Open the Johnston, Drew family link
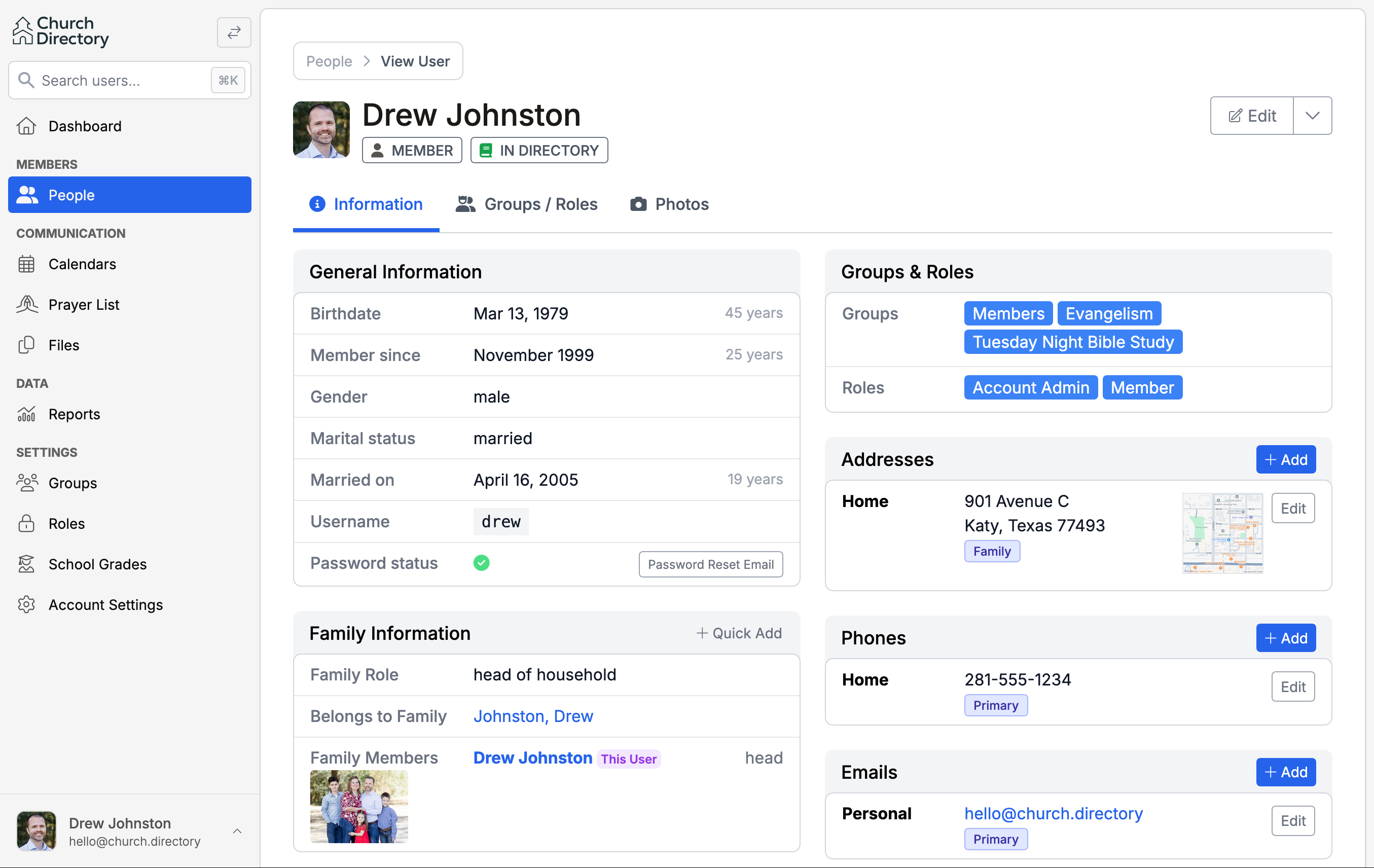Image resolution: width=1374 pixels, height=868 pixels. tap(532, 715)
